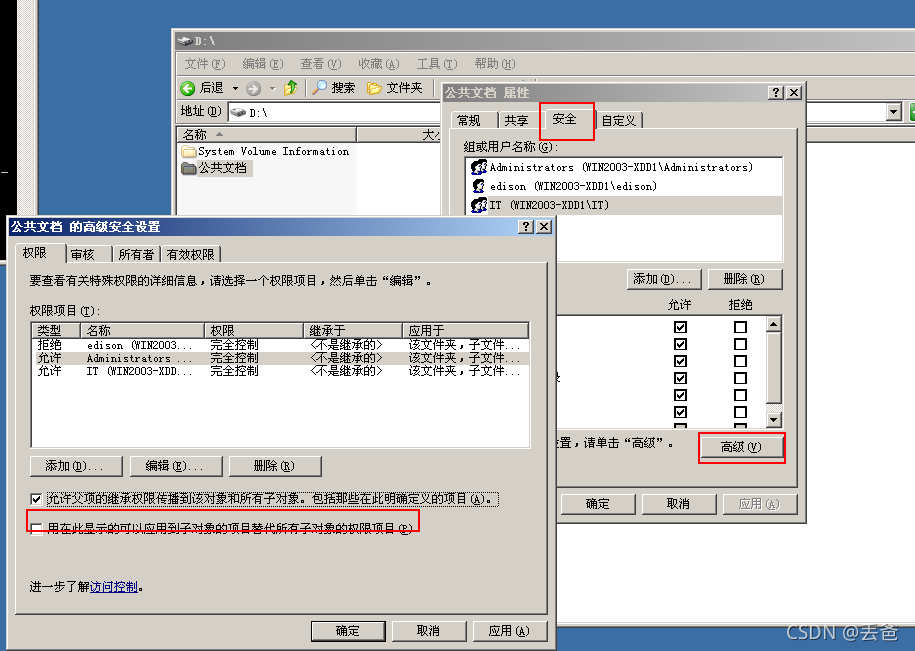Open the address bar dropdown arrow
The image size is (915, 651).
[x=893, y=112]
